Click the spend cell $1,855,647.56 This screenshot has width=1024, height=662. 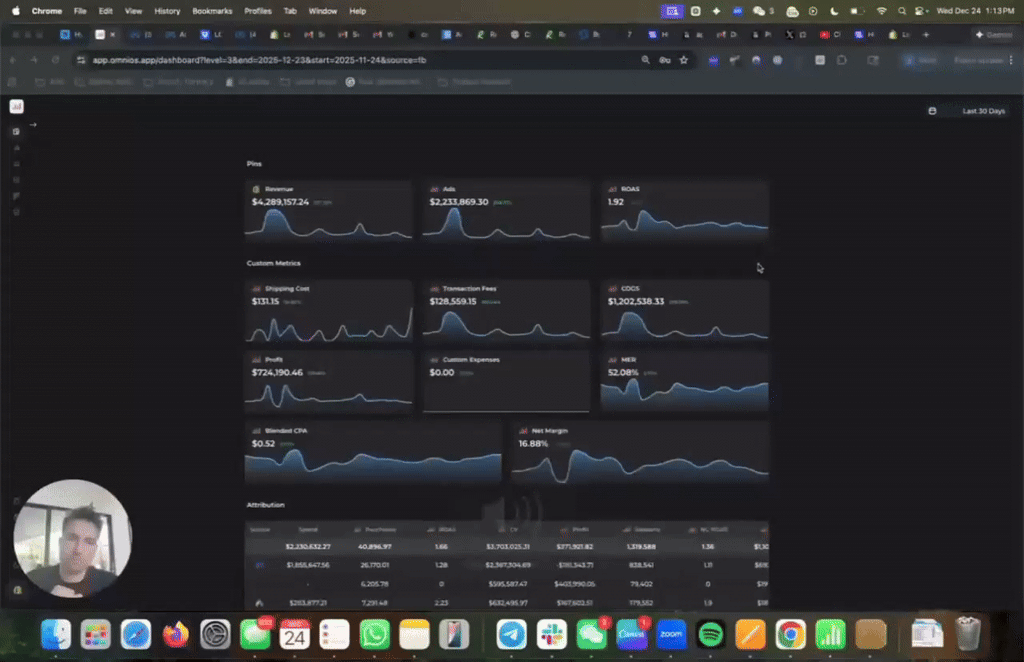tap(308, 565)
